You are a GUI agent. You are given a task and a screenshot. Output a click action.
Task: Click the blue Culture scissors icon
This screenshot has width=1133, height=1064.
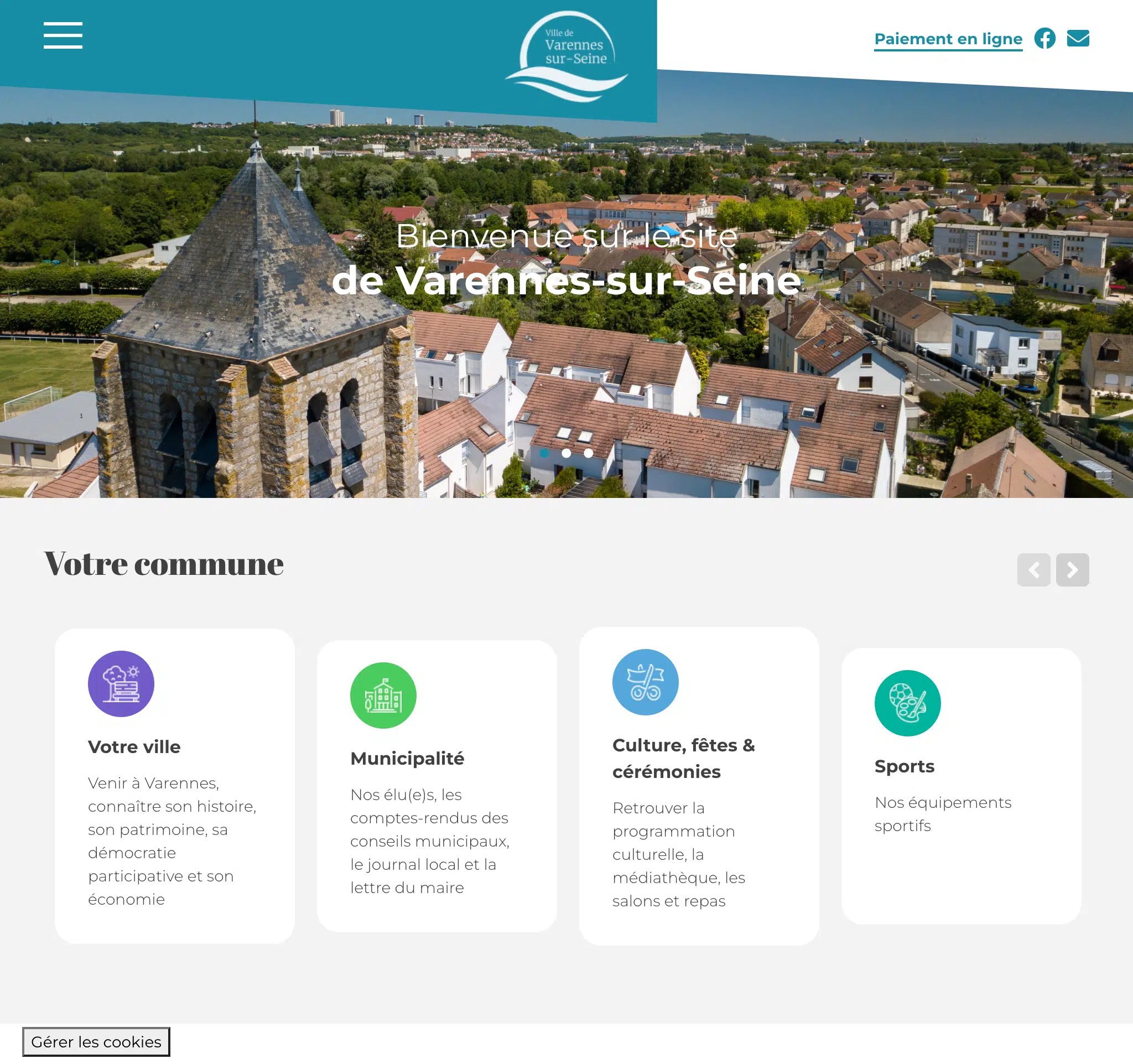coord(645,682)
